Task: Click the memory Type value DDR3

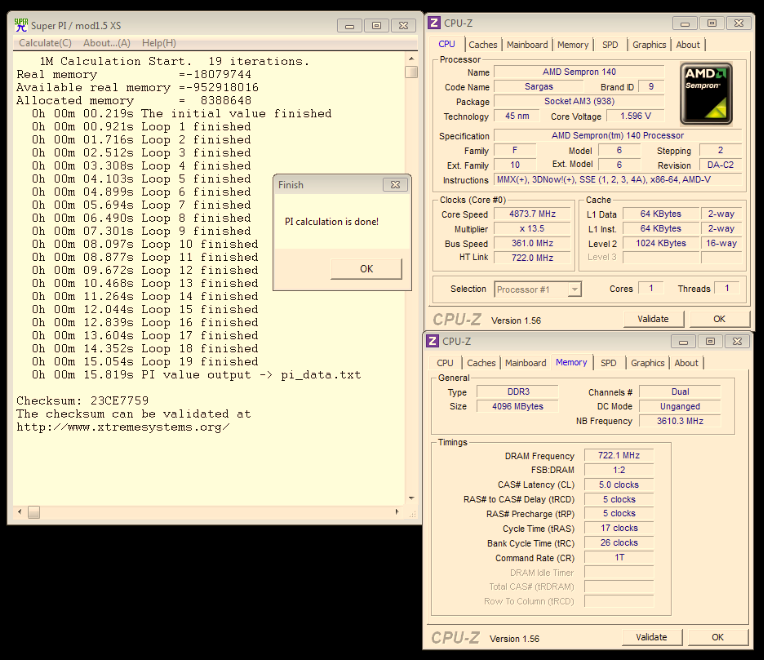Action: click(517, 392)
